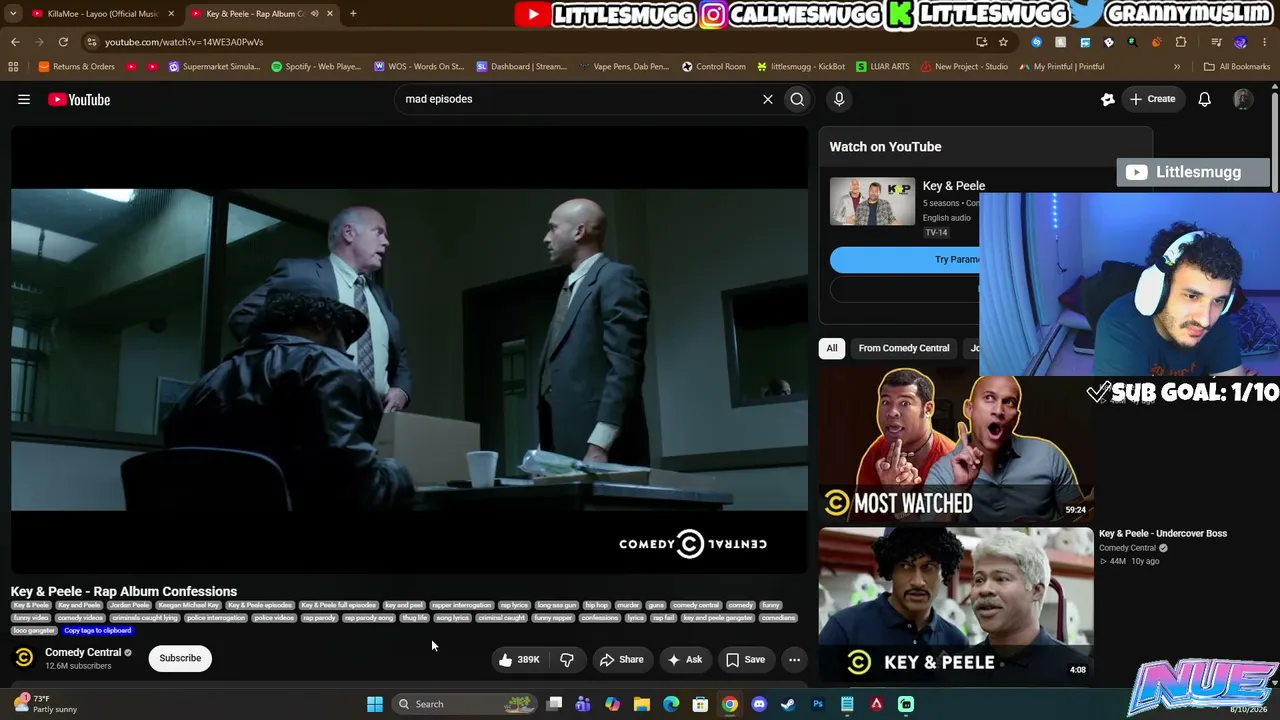Viewport: 1280px width, 720px height.
Task: Open File Explorer from the taskbar
Action: tap(642, 704)
